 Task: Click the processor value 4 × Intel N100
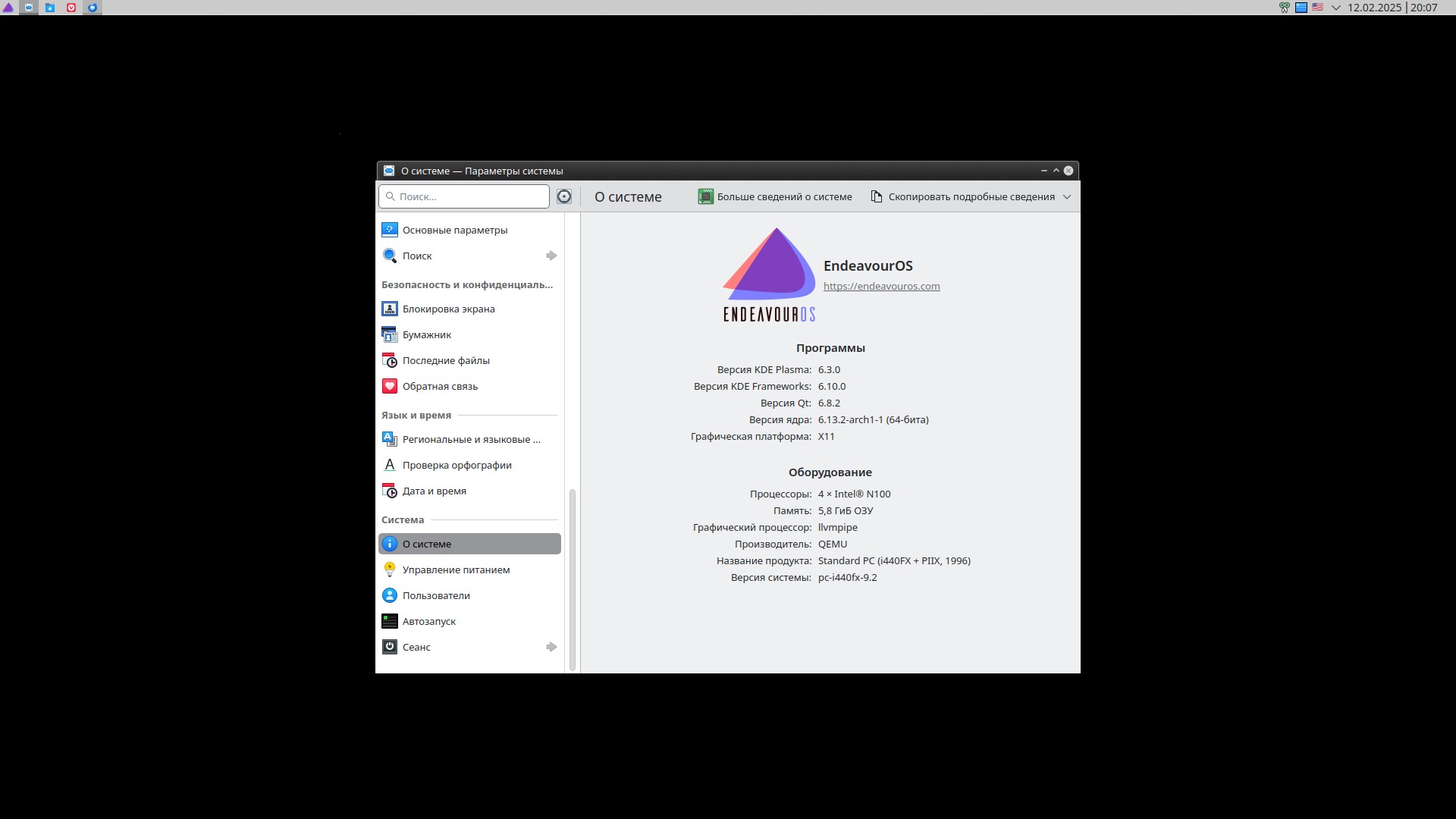coord(855,494)
